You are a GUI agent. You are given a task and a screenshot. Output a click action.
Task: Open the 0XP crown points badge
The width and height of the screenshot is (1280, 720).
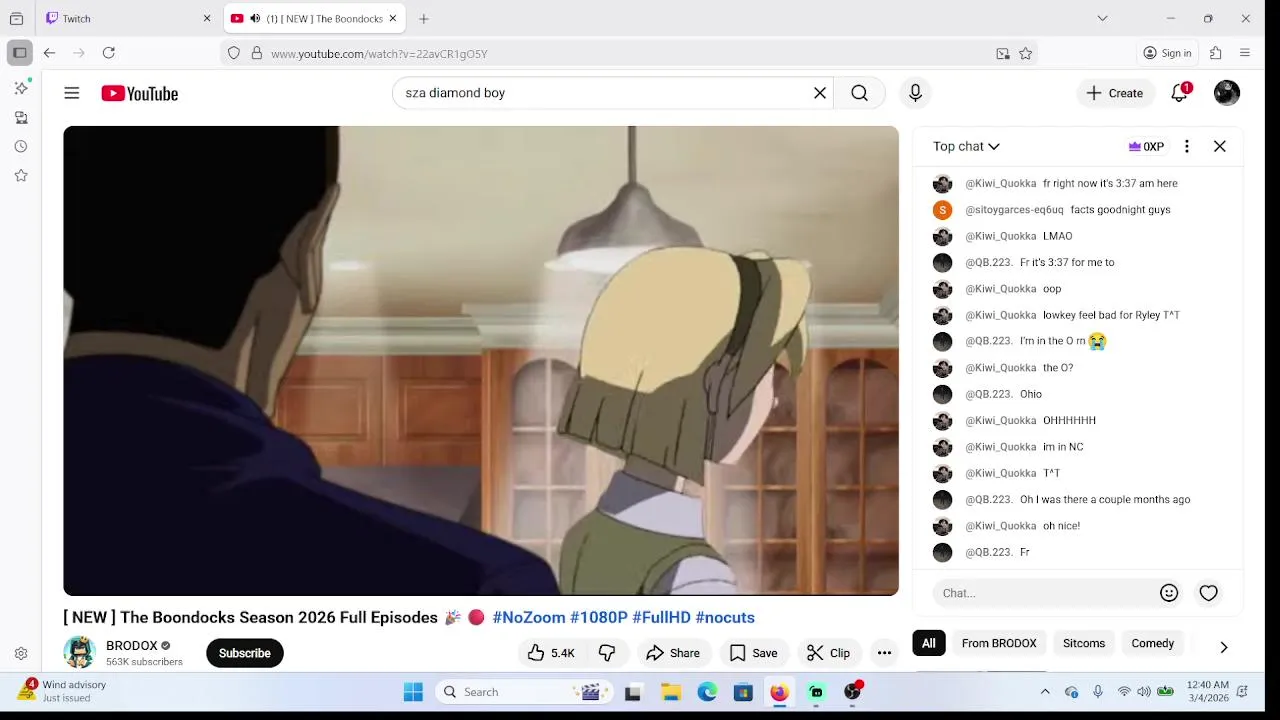(1146, 146)
